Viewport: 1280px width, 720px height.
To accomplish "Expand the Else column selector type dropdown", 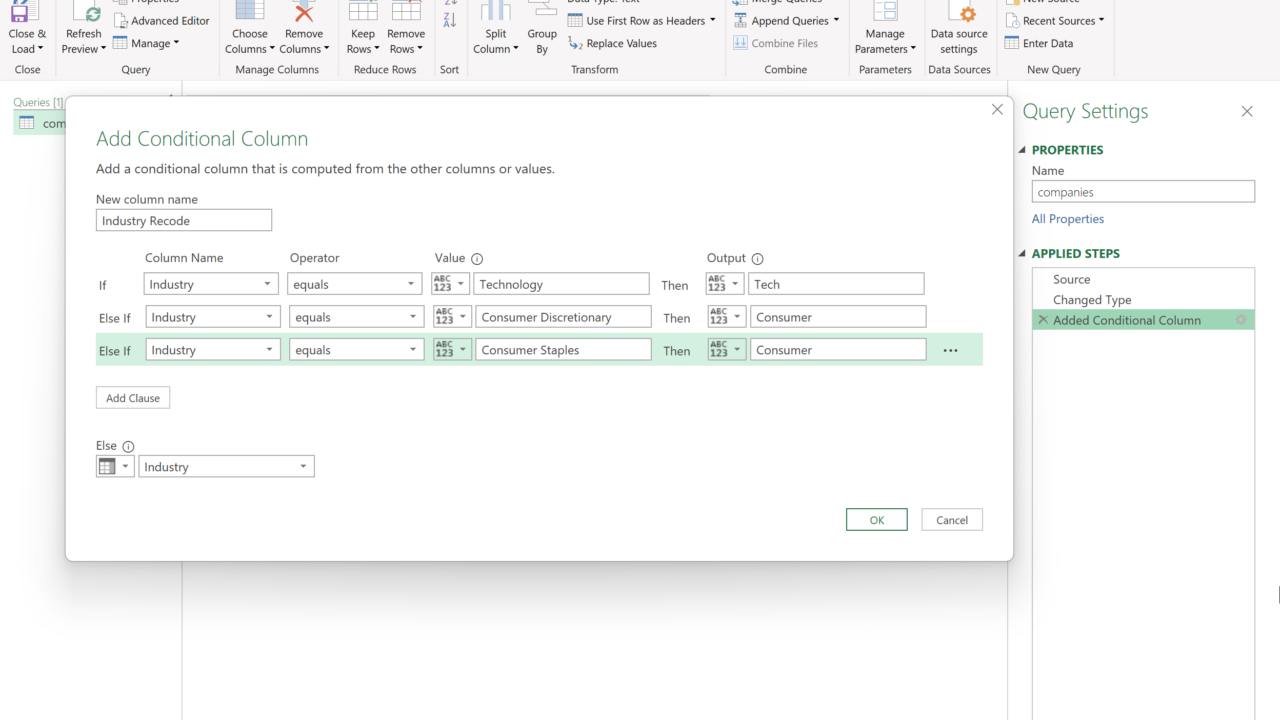I will (115, 467).
